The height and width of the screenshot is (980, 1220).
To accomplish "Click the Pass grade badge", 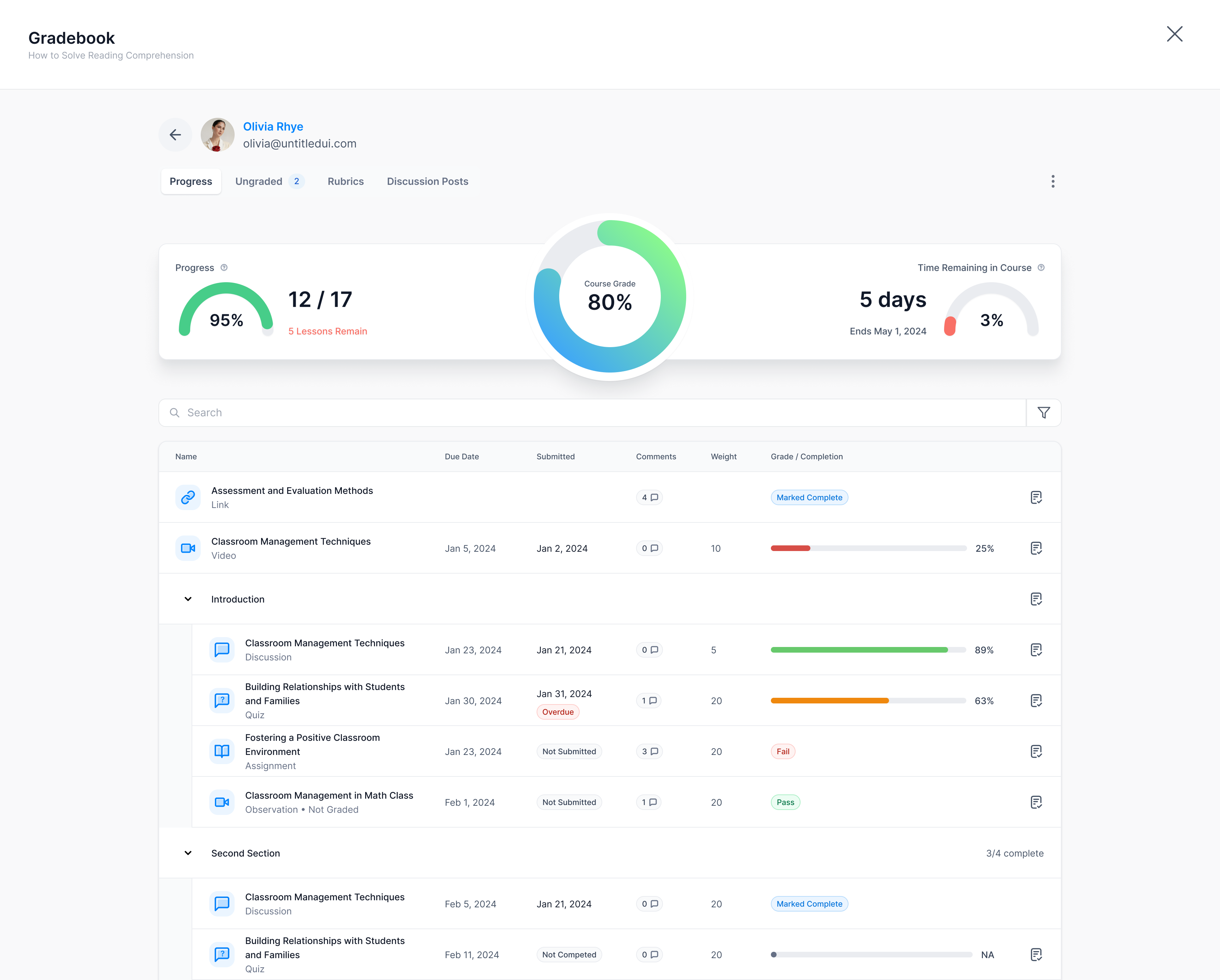I will pyautogui.click(x=785, y=802).
